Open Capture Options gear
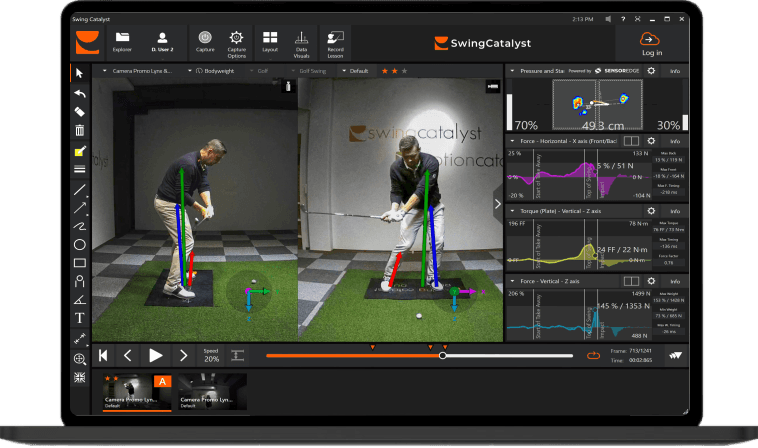The height and width of the screenshot is (448, 758). click(237, 41)
